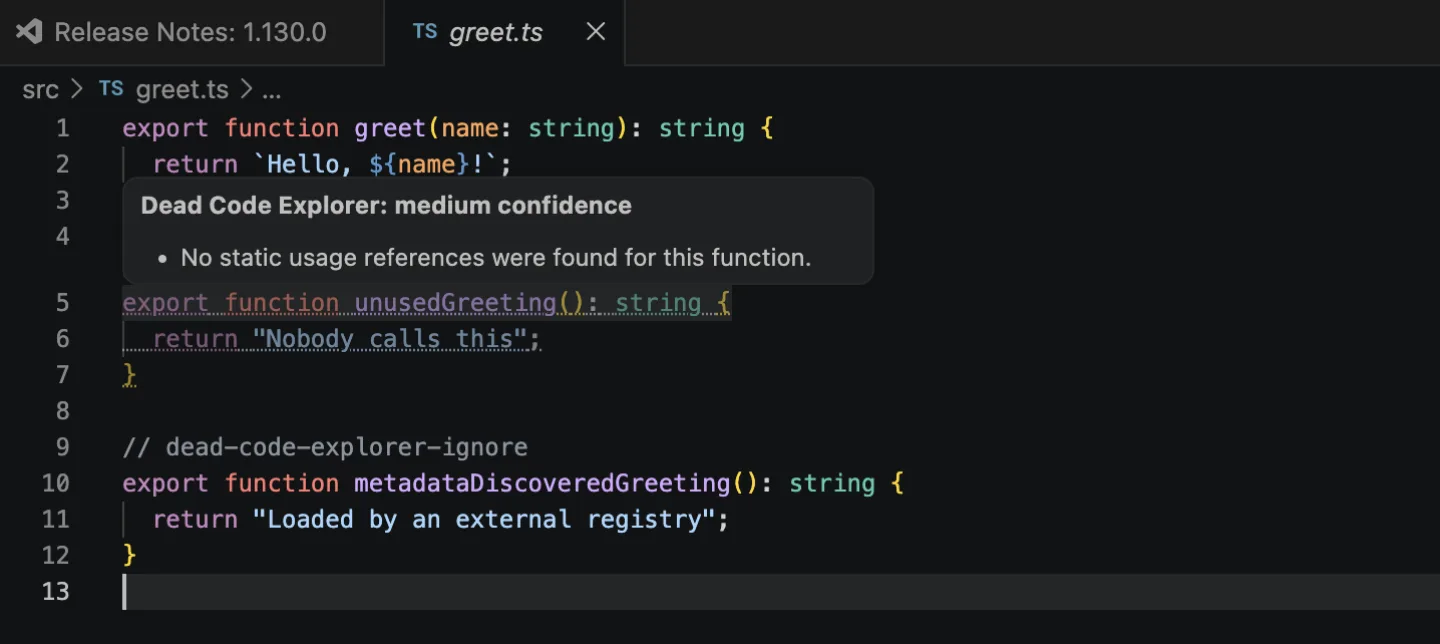
Task: Click the breadcrumb ellipsis symbol item
Action: point(271,90)
